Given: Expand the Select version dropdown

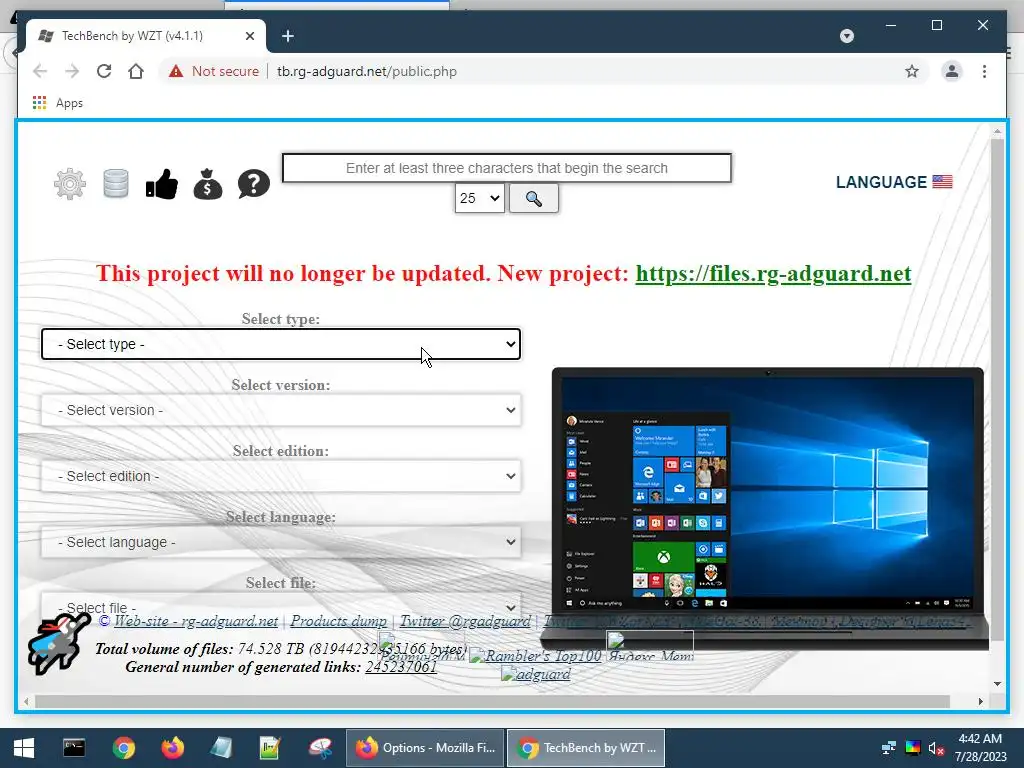Looking at the screenshot, I should (x=281, y=410).
